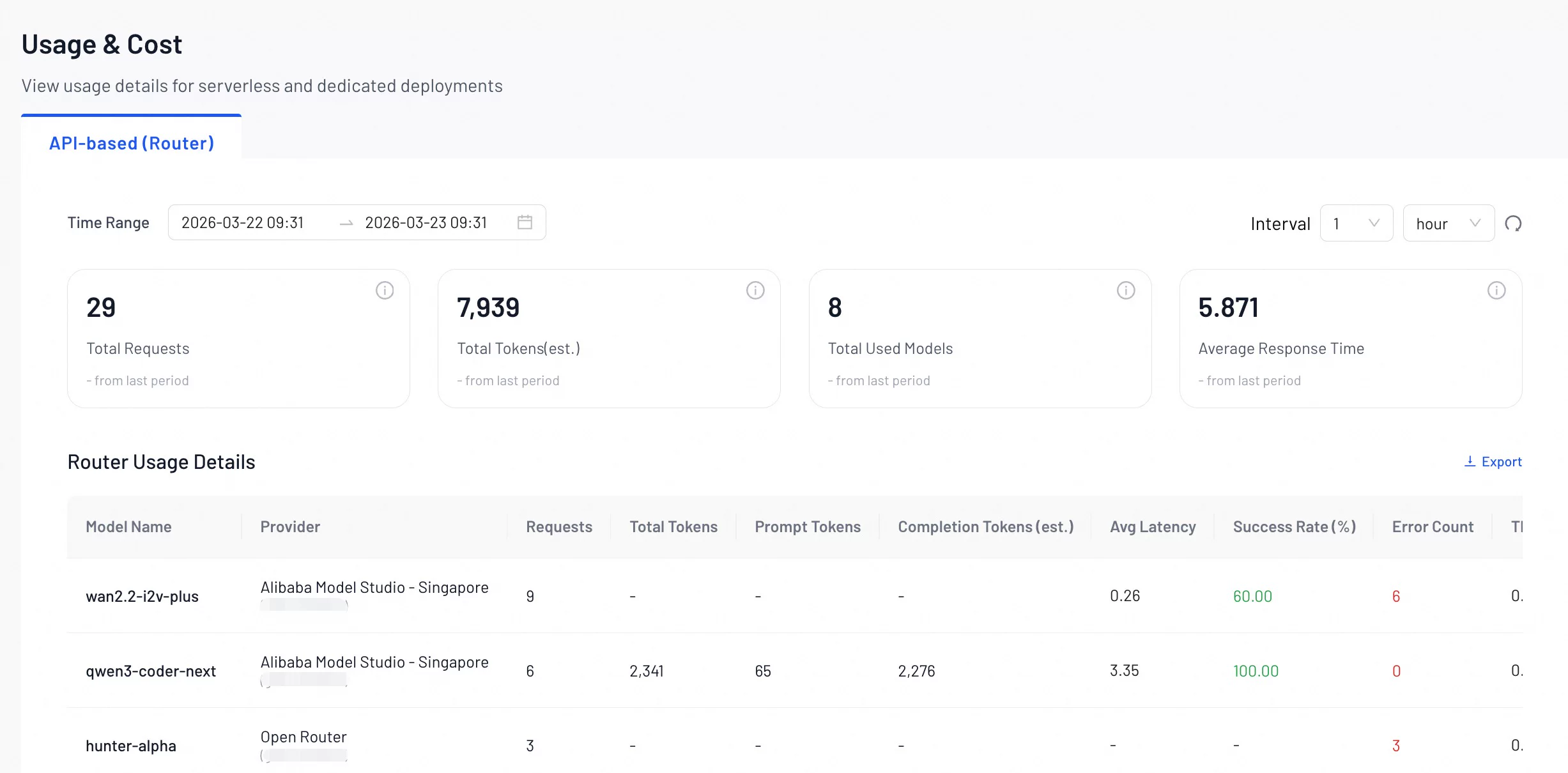1568x773 pixels.
Task: Click the Success Rate (%) column header
Action: click(x=1295, y=527)
